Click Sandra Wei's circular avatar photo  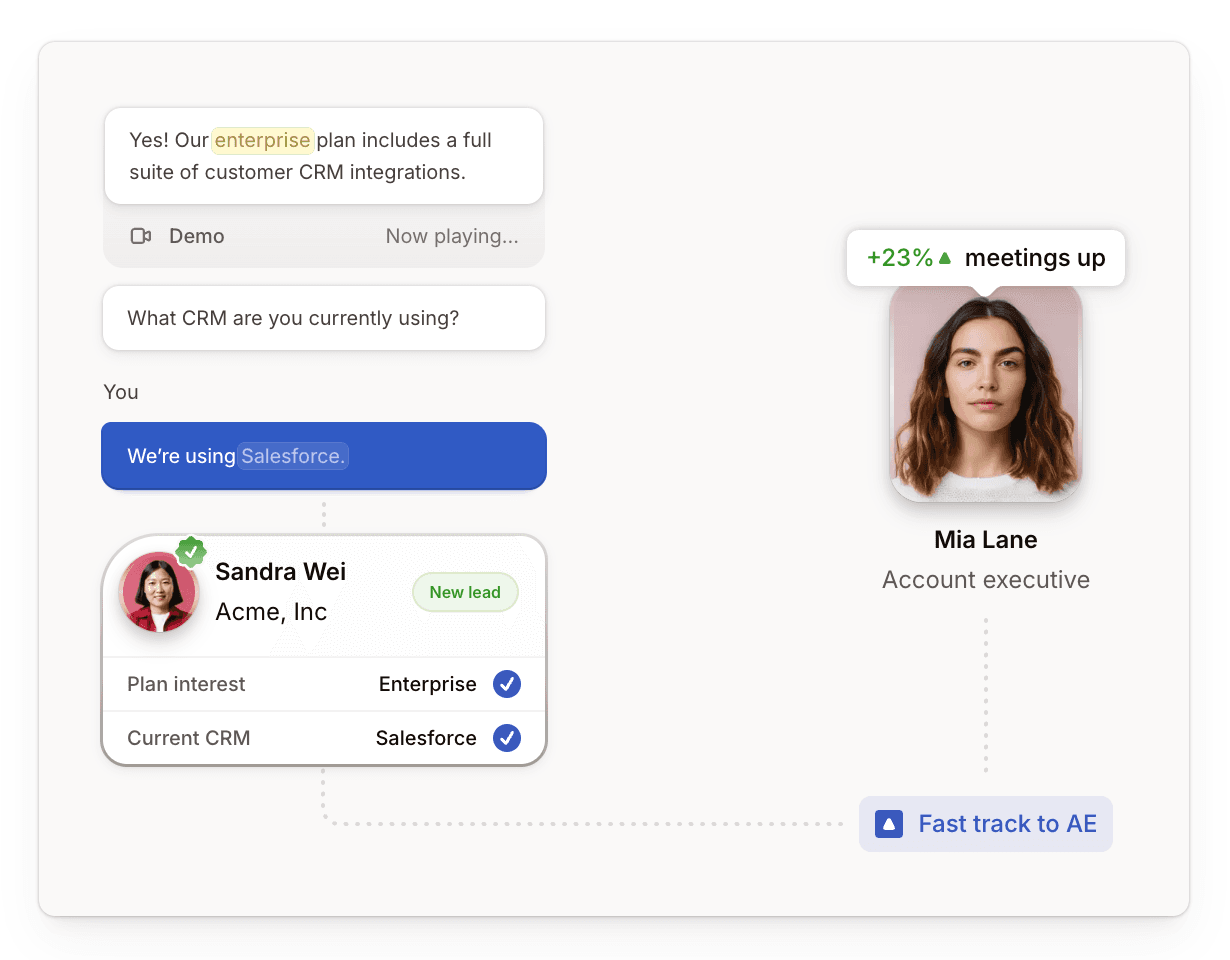(158, 591)
